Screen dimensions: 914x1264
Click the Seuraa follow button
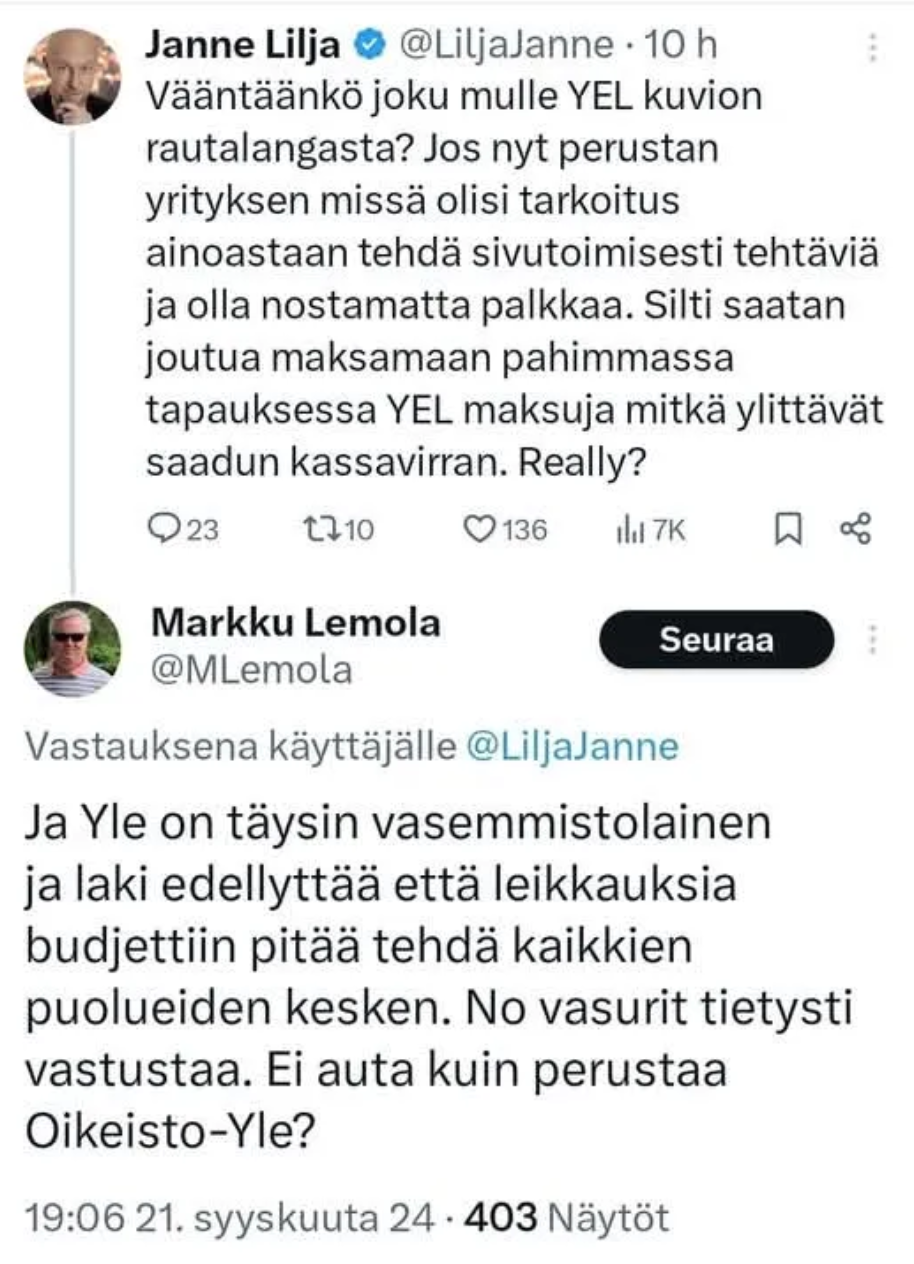pos(716,640)
